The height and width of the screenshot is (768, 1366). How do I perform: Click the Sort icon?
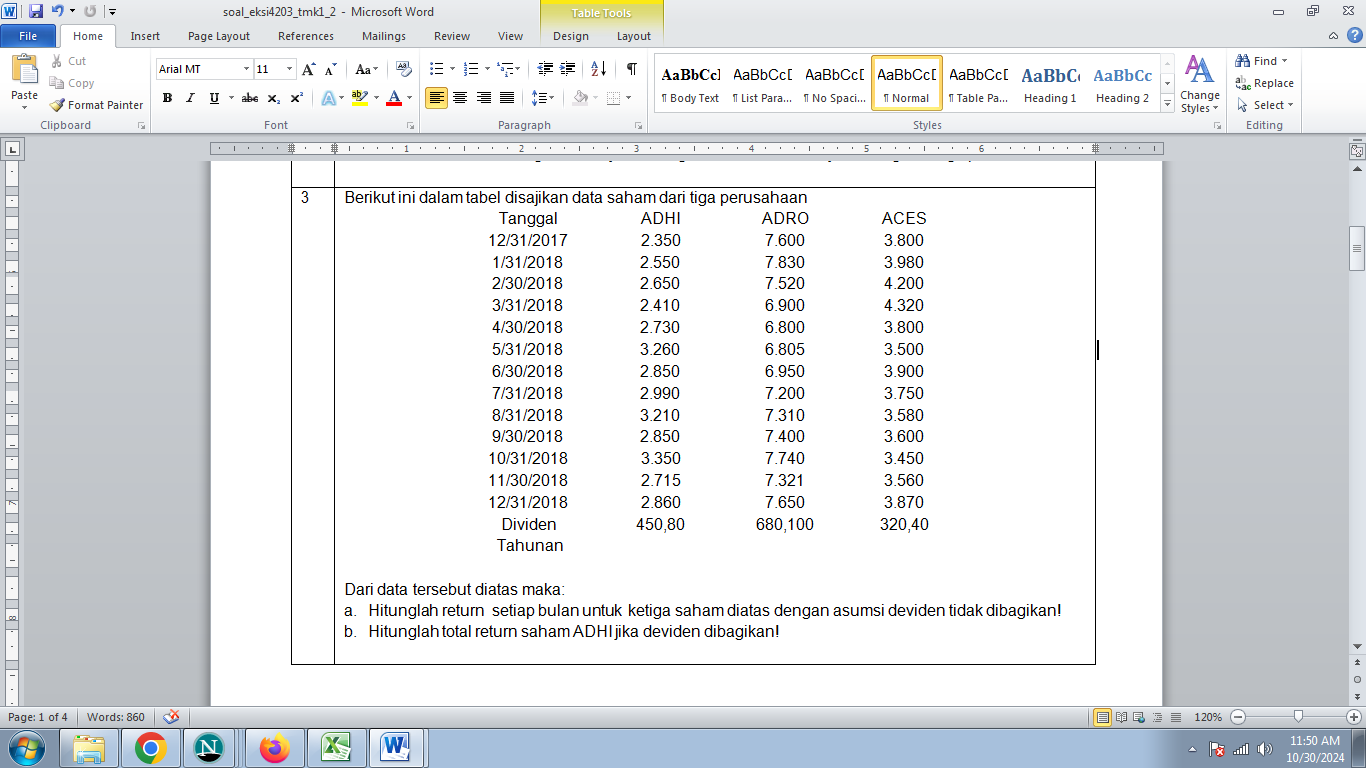point(598,69)
